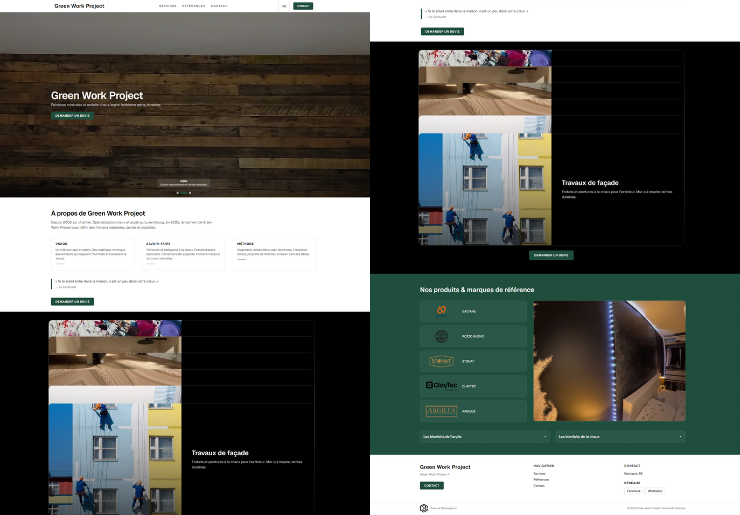Open the Méthode card
The image size is (740, 515).
[274, 253]
